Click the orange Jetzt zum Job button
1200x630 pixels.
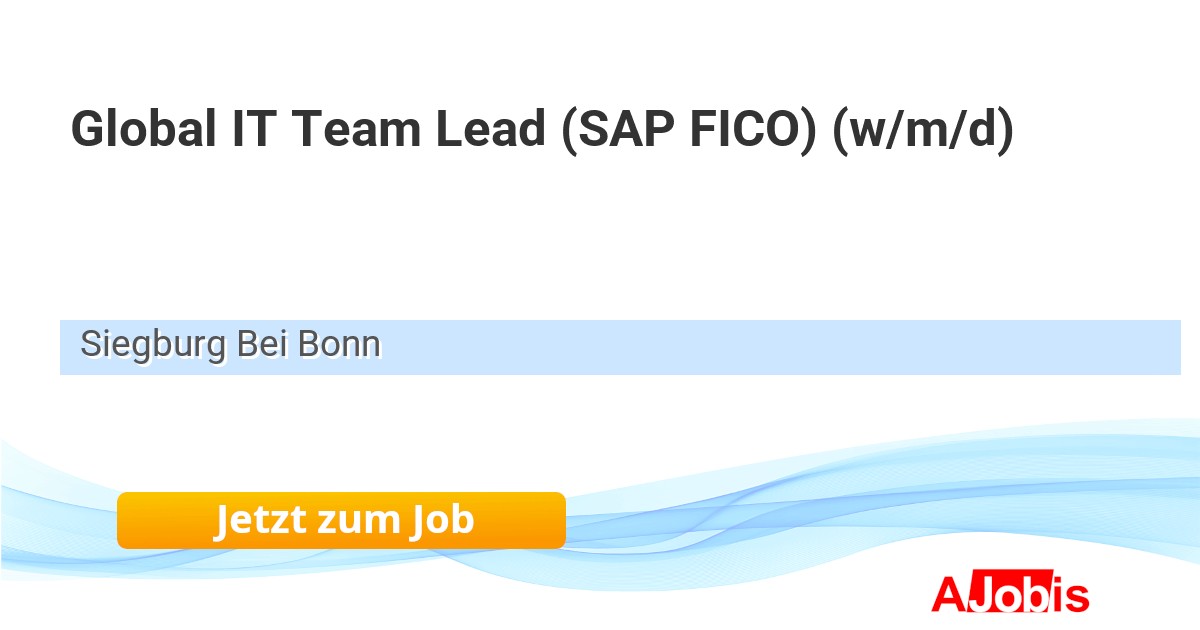(x=341, y=520)
